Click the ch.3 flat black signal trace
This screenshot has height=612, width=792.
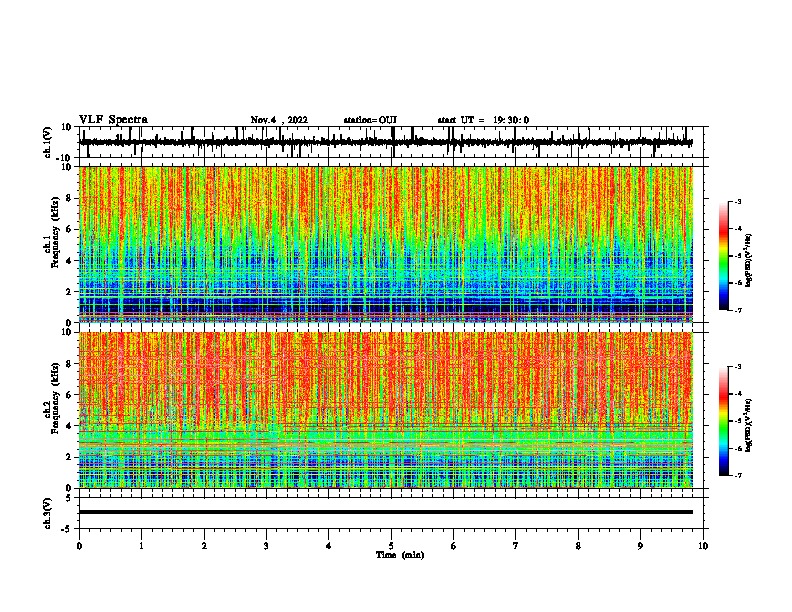(x=385, y=512)
